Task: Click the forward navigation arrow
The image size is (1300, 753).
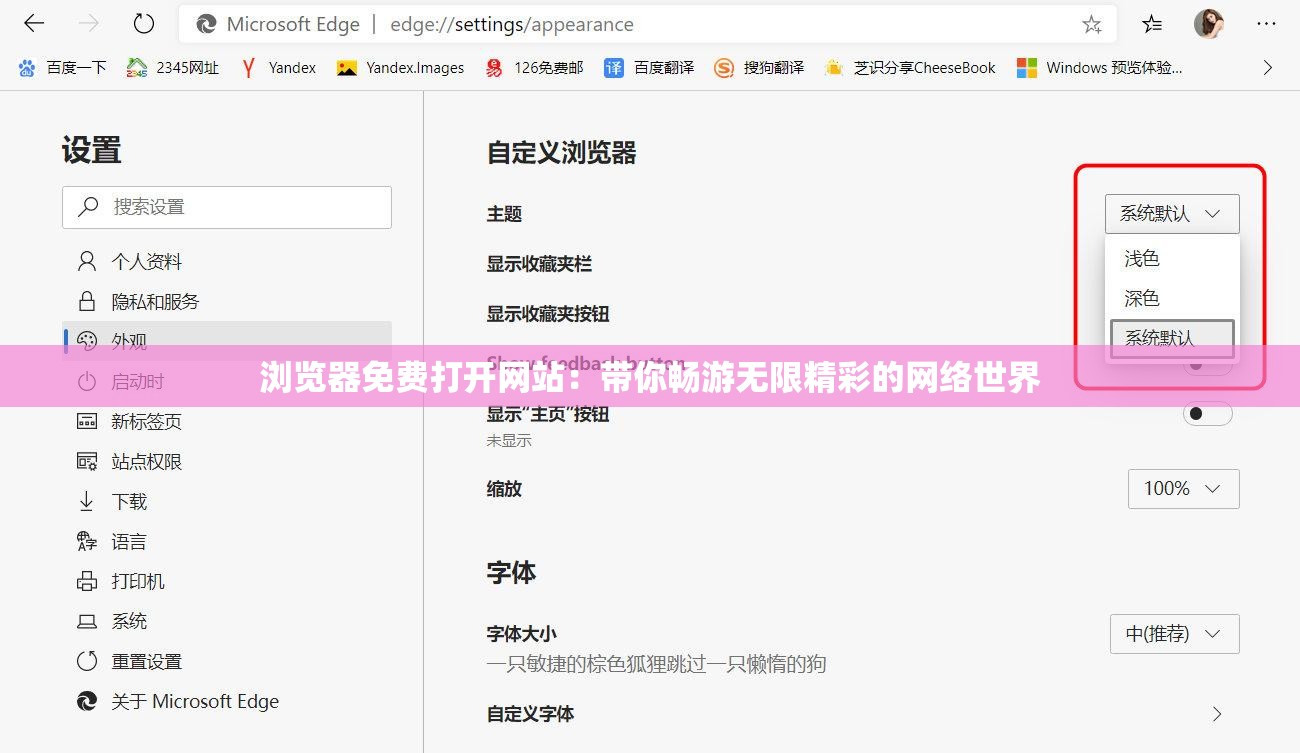Action: (89, 24)
